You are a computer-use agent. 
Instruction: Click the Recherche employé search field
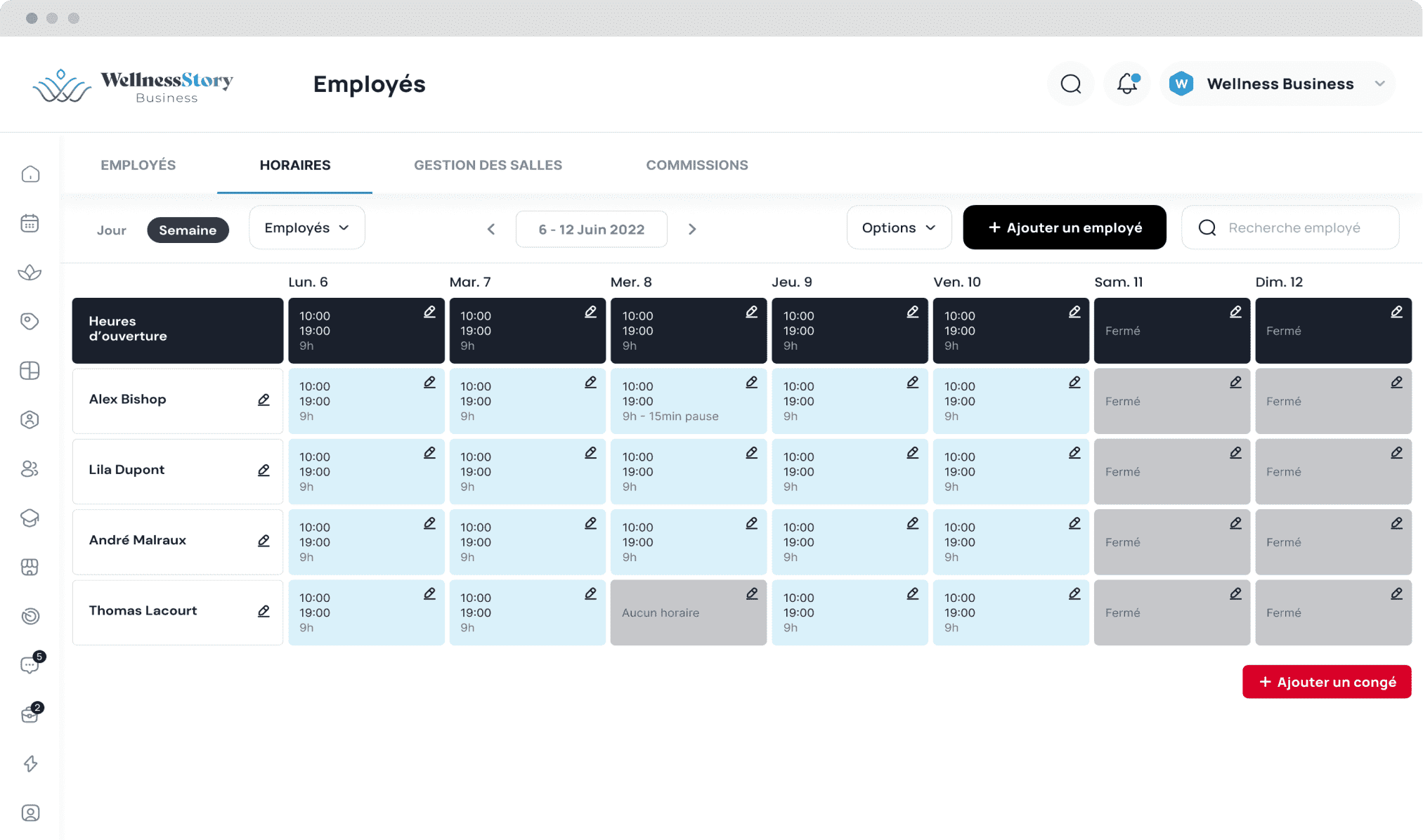tap(1290, 228)
